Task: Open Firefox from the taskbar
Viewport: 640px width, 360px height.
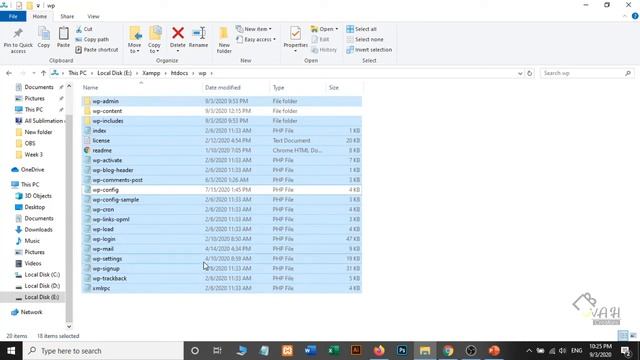Action: click(x=379, y=351)
